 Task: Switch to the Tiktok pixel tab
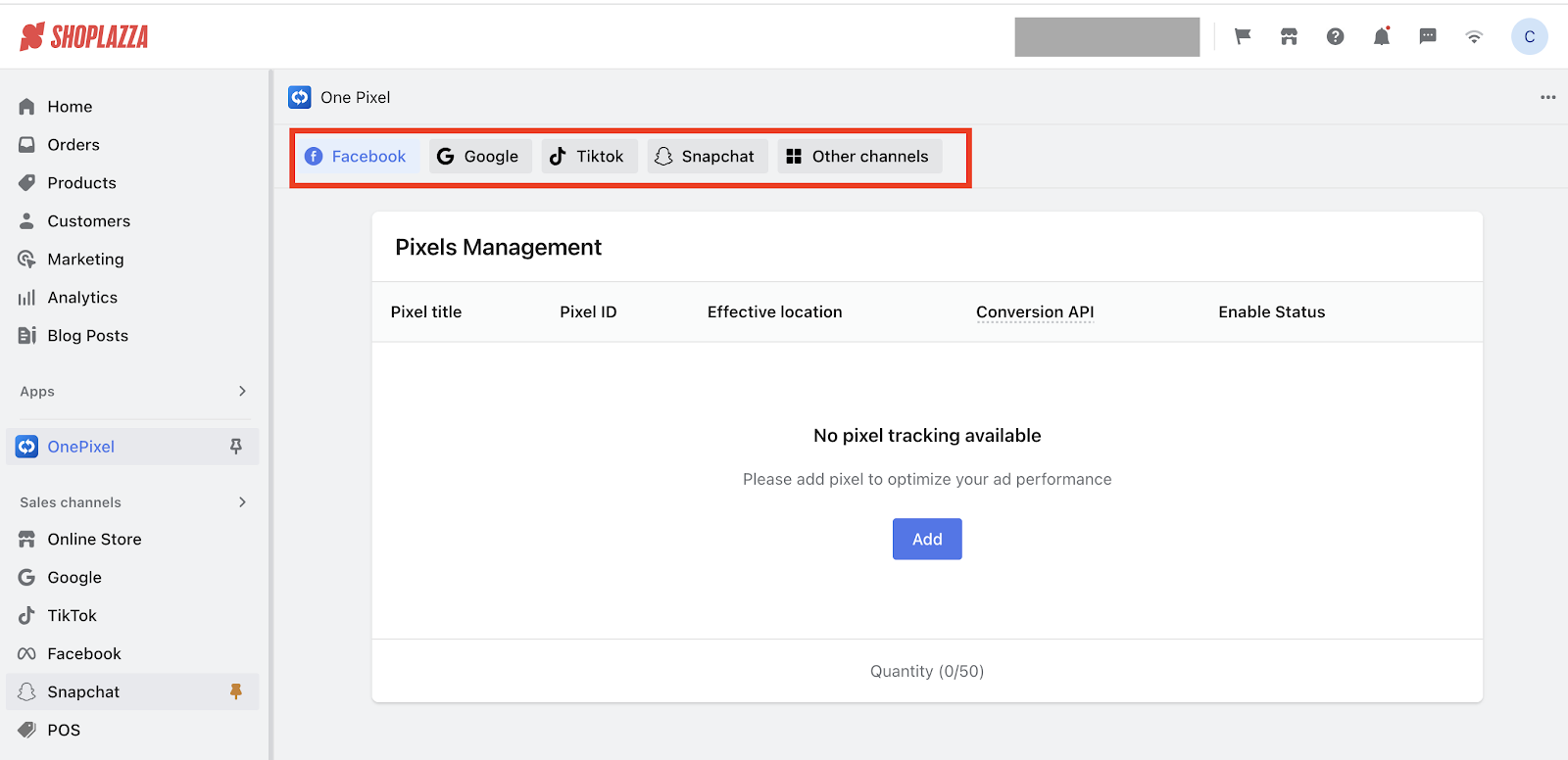(x=589, y=157)
